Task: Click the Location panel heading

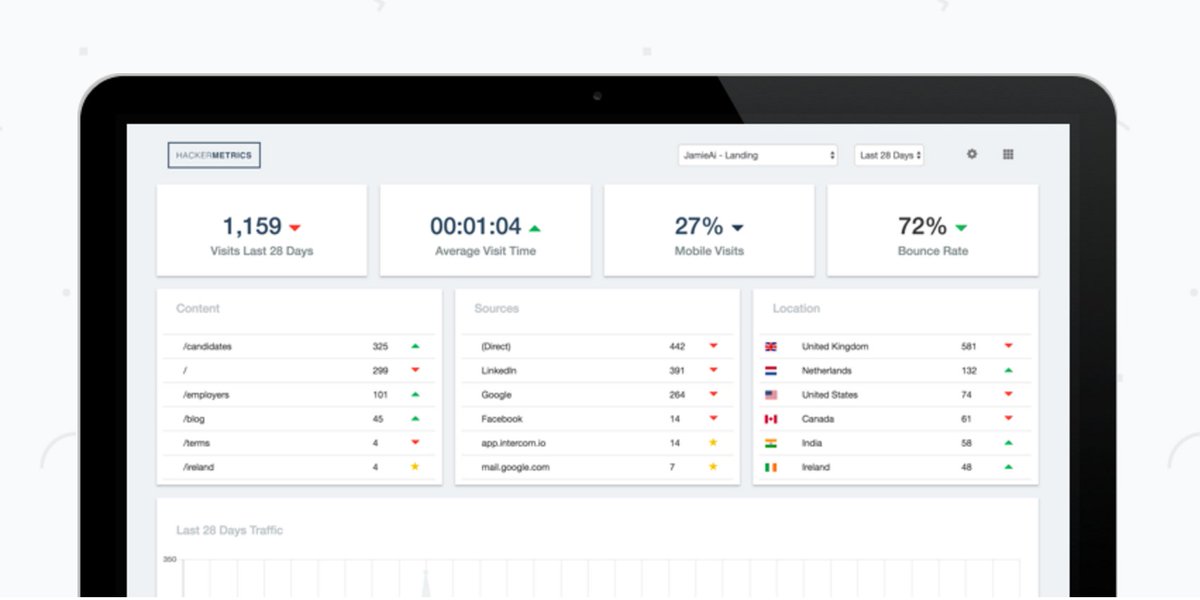Action: [796, 309]
